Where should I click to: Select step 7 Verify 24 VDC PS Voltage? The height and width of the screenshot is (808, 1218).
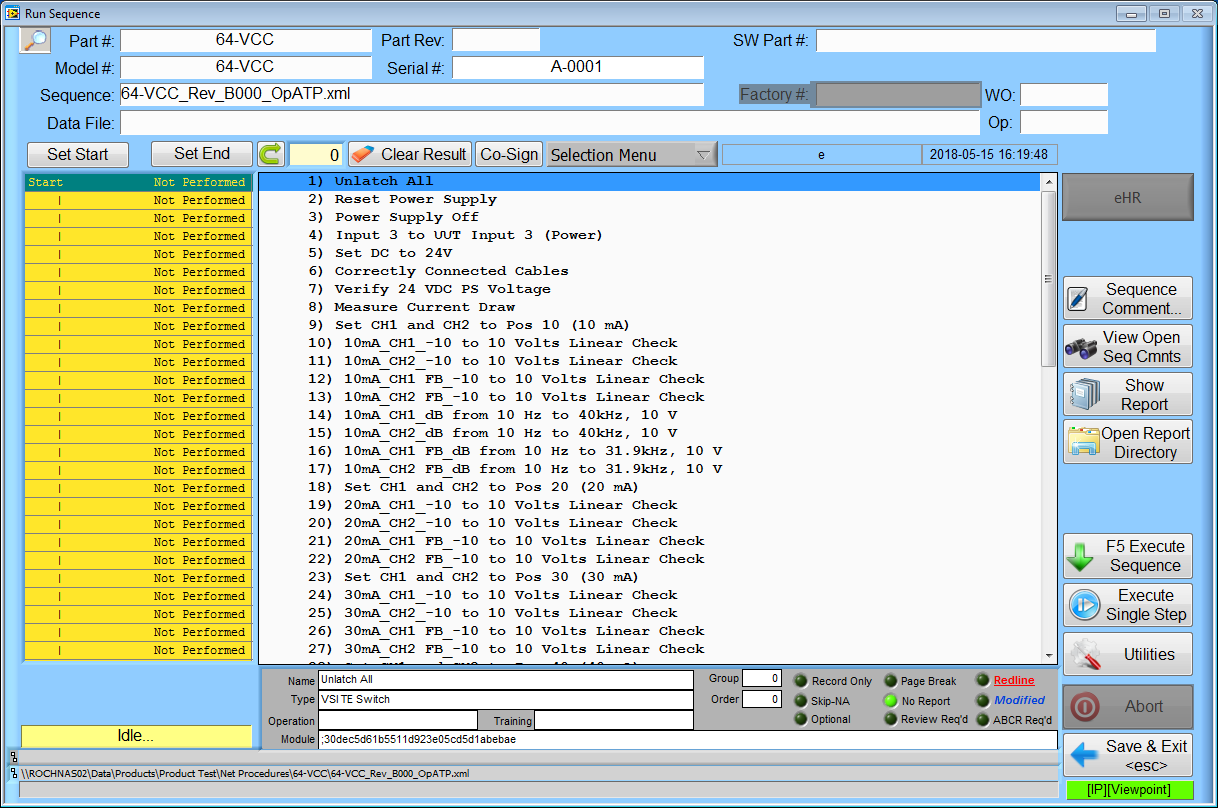click(442, 289)
